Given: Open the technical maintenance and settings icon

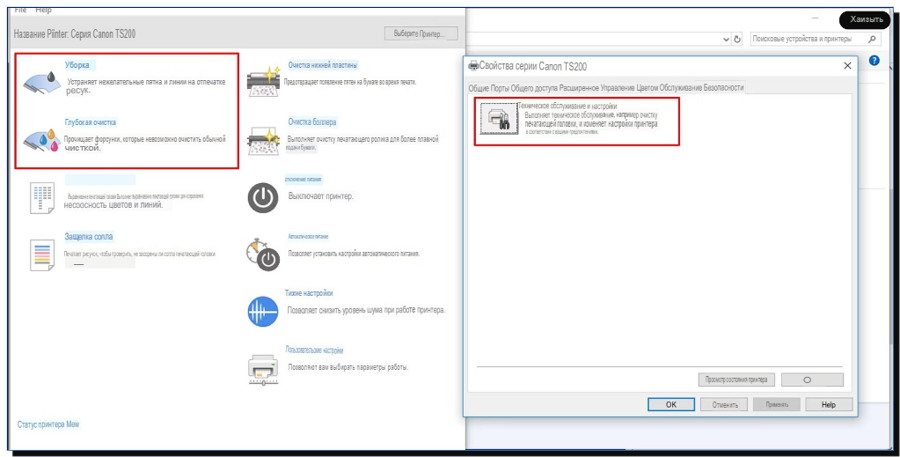Looking at the screenshot, I should coord(497,120).
